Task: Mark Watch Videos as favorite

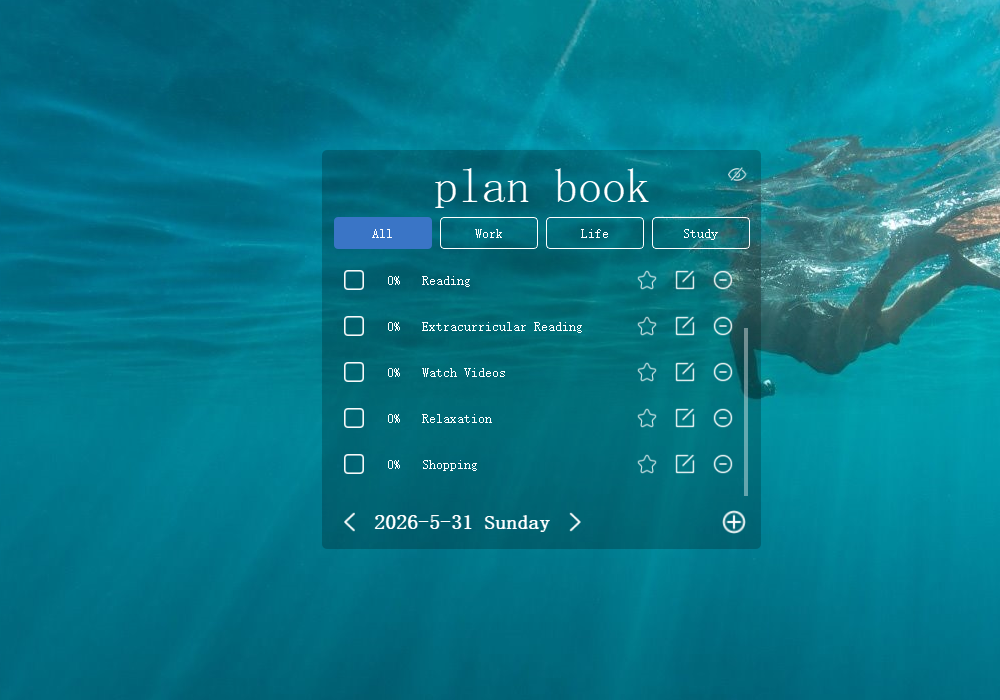Action: coord(647,372)
